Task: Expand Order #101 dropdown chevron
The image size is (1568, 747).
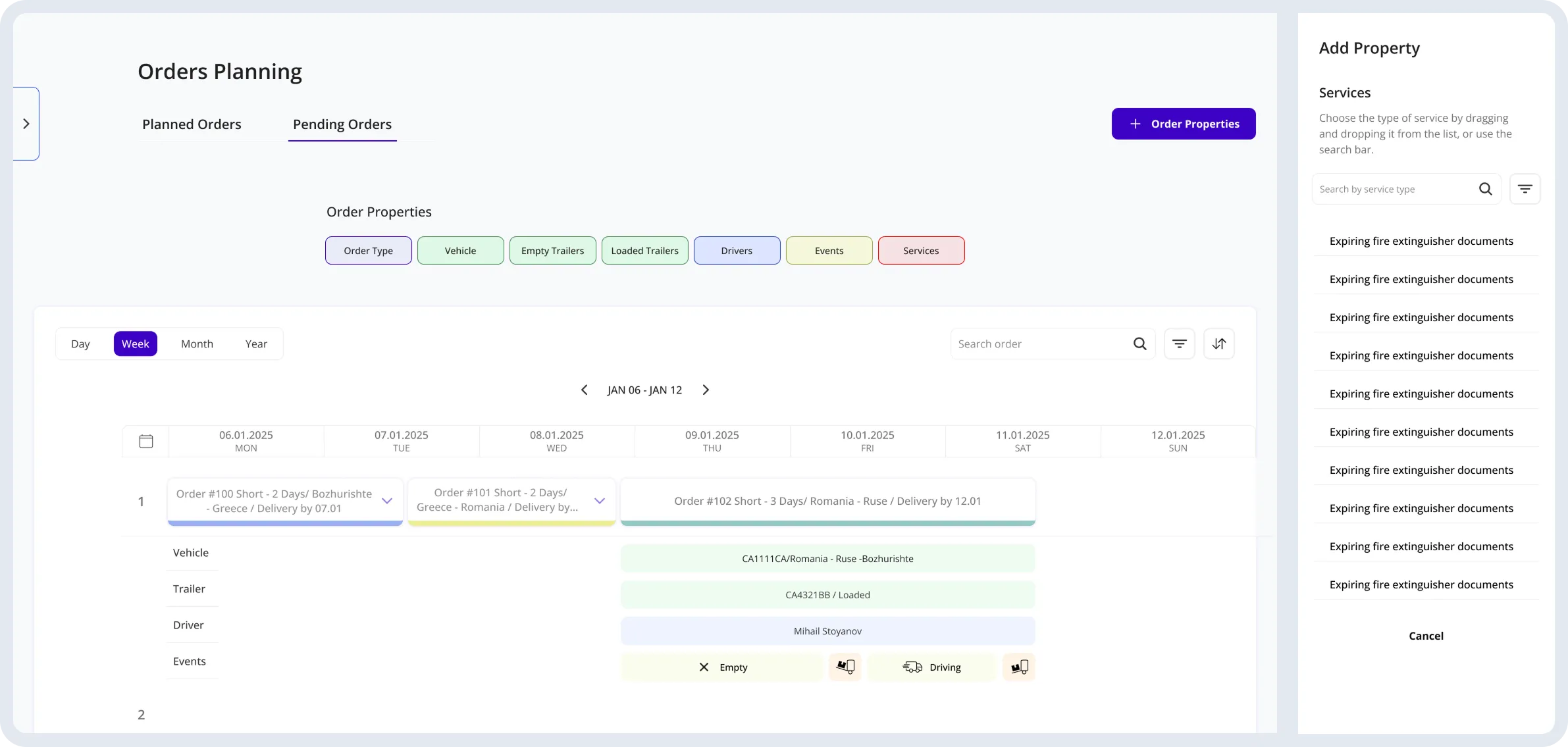Action: pyautogui.click(x=600, y=501)
